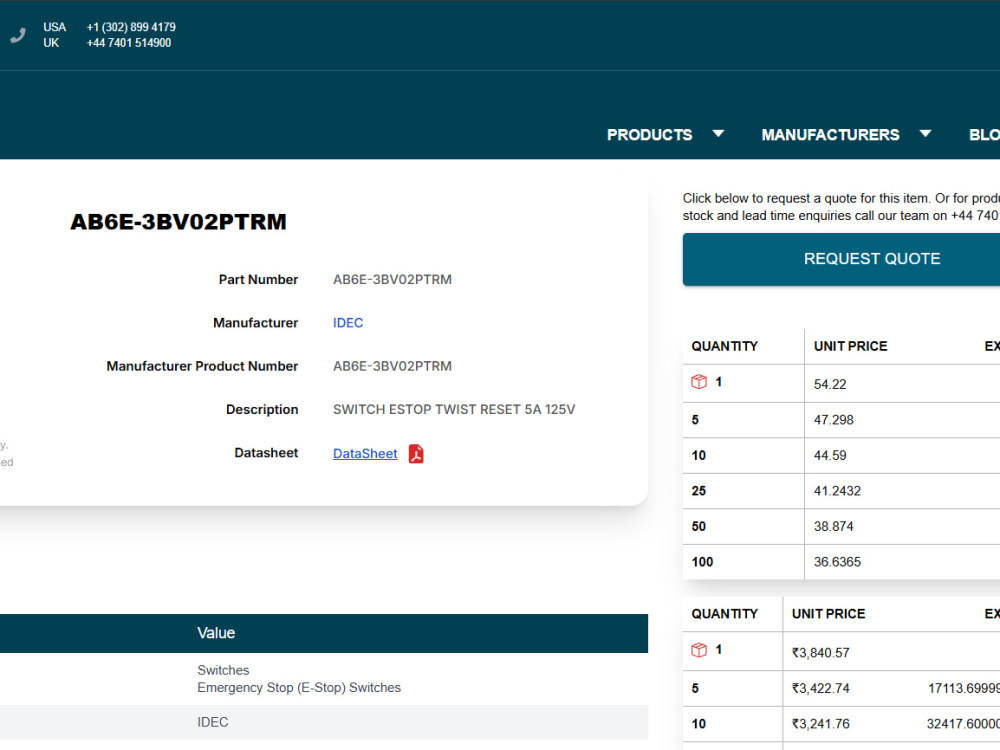
Task: Click UNIT PRICE header in second table
Action: click(828, 614)
